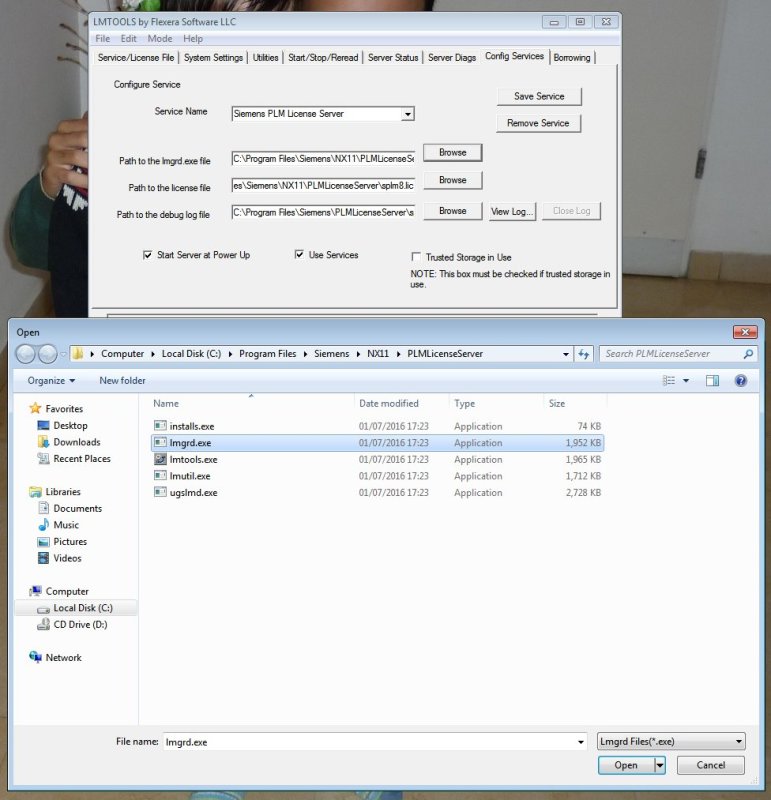771x800 pixels.
Task: Click the folder icon in the address bar
Action: (x=78, y=354)
